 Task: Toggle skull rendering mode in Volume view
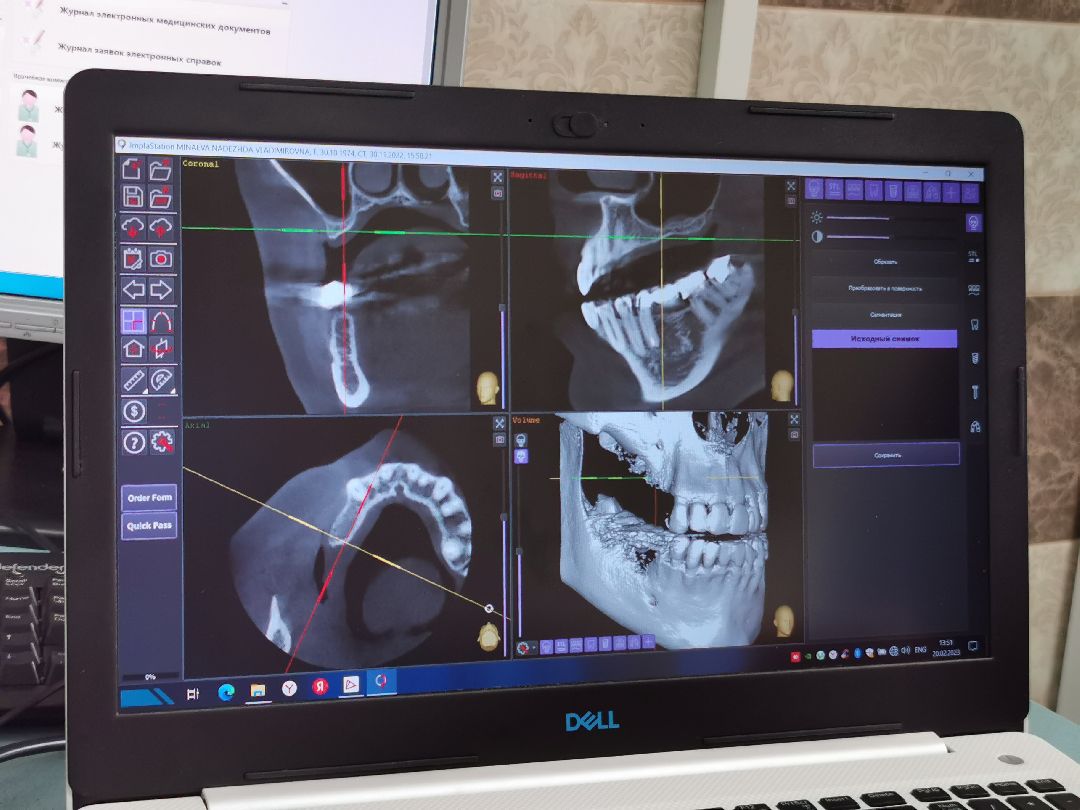pyautogui.click(x=521, y=456)
